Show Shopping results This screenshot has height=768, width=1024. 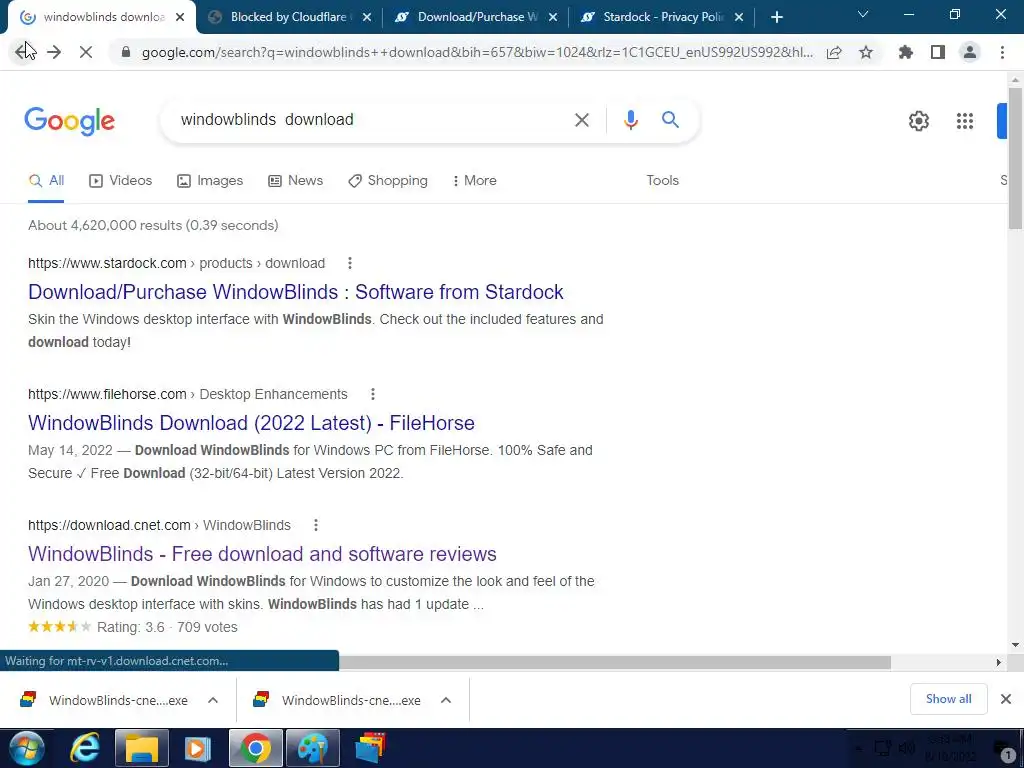[x=388, y=181]
